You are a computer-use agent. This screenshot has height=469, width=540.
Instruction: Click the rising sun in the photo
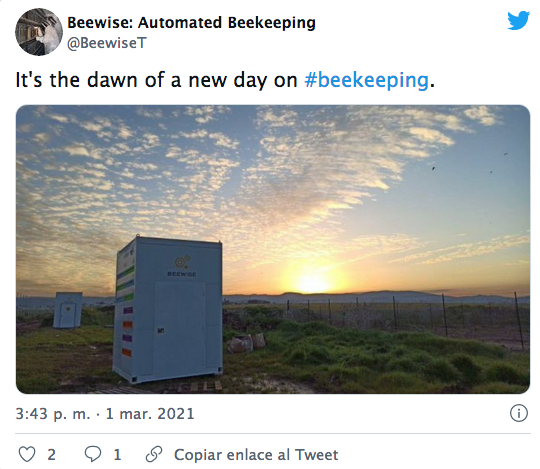(x=313, y=283)
